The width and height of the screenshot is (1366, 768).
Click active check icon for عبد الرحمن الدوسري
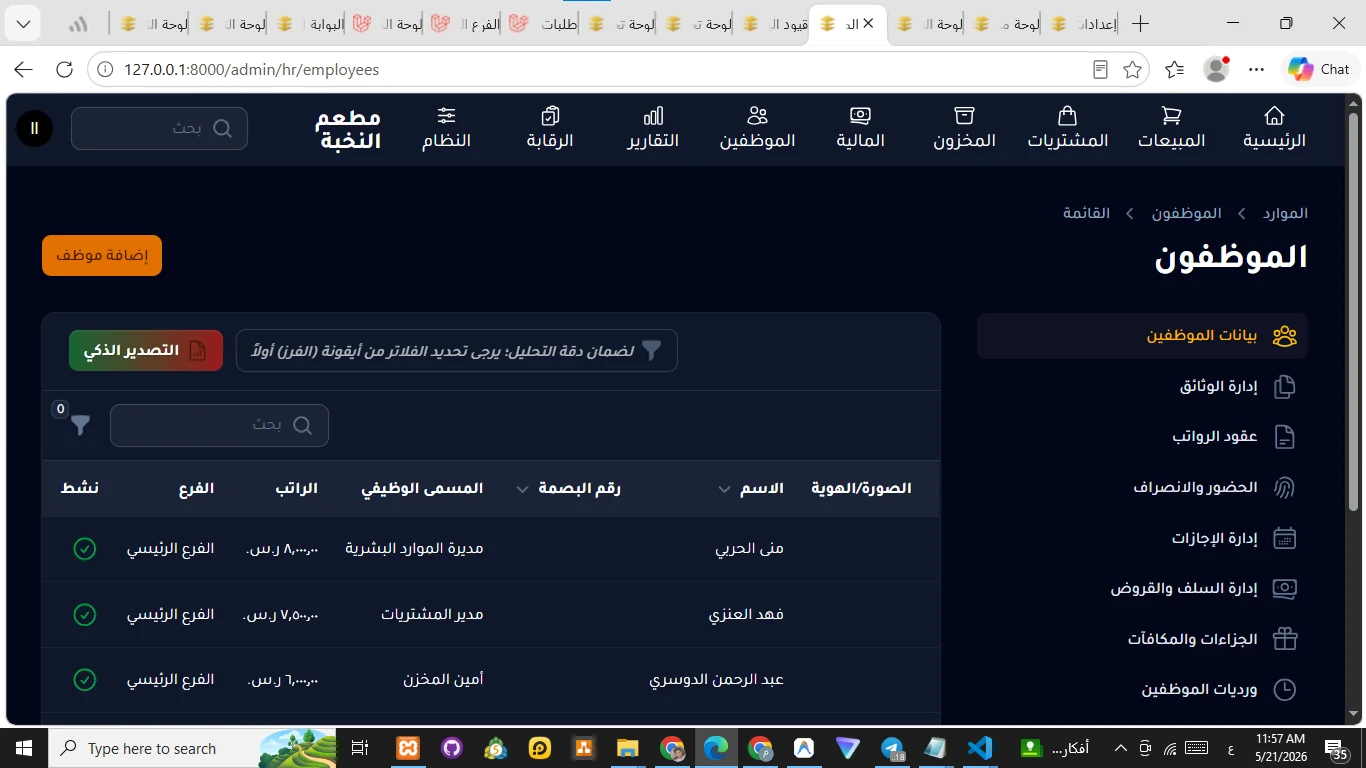(x=85, y=680)
